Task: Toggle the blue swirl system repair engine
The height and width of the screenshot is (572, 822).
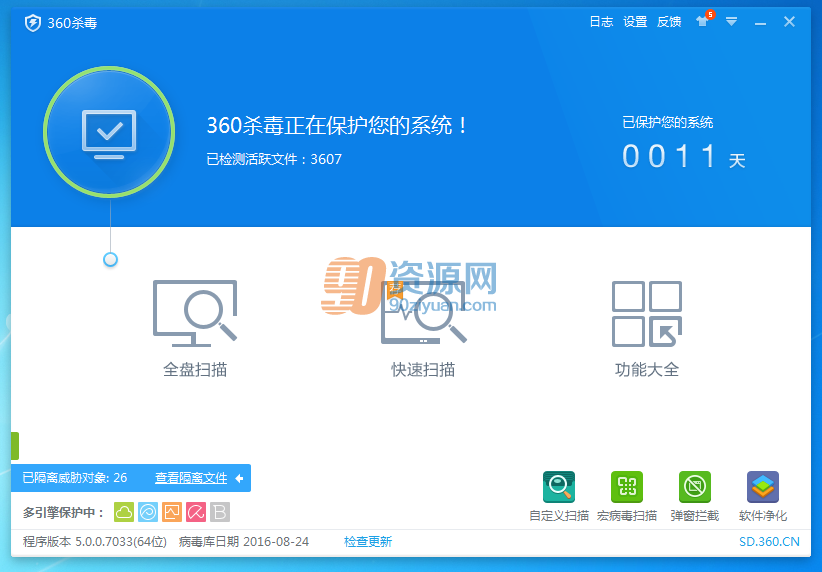Action: pos(148,512)
